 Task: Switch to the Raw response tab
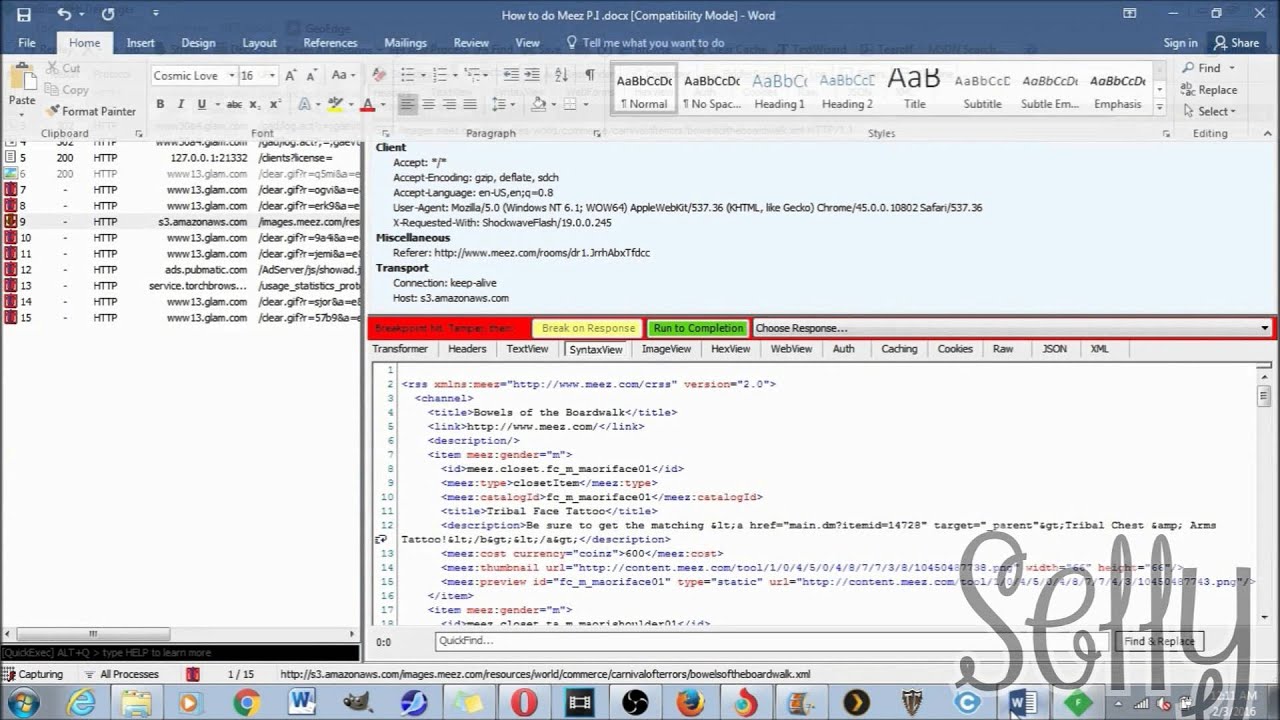click(x=1003, y=349)
